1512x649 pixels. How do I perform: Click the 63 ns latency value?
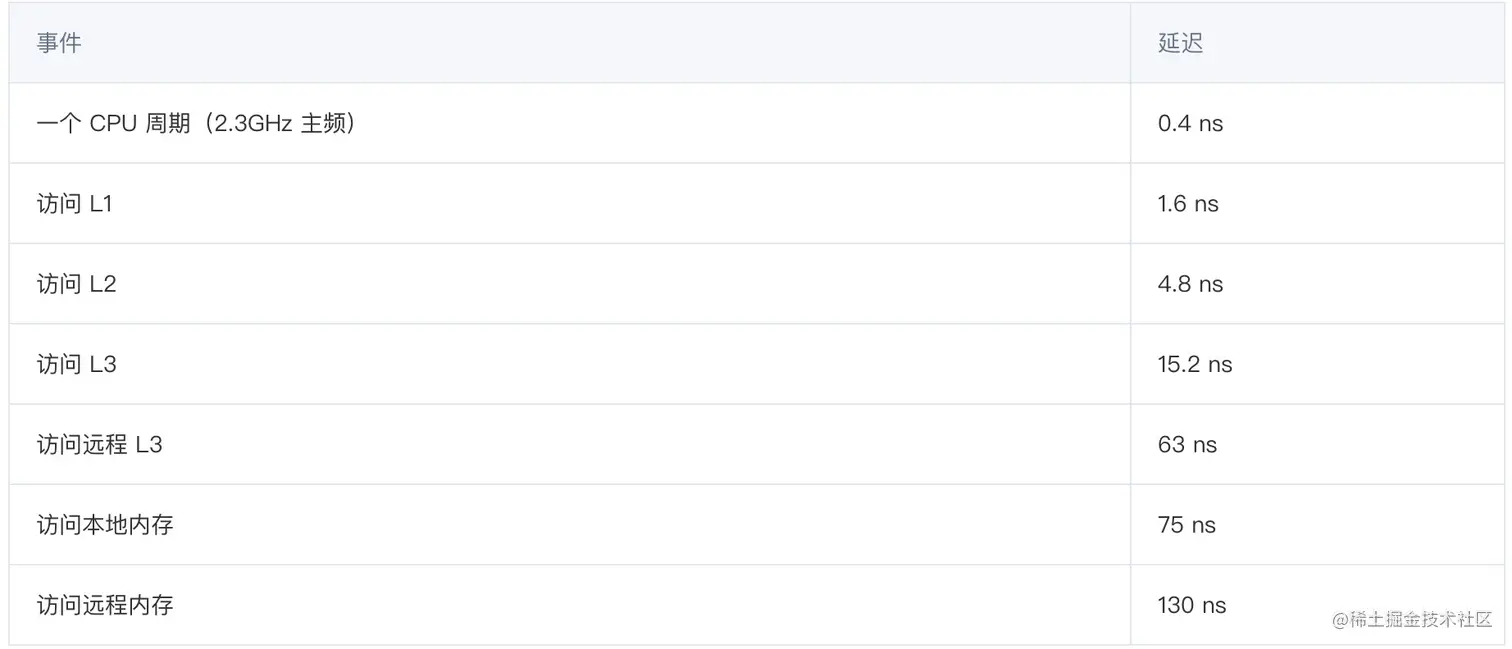click(1187, 444)
